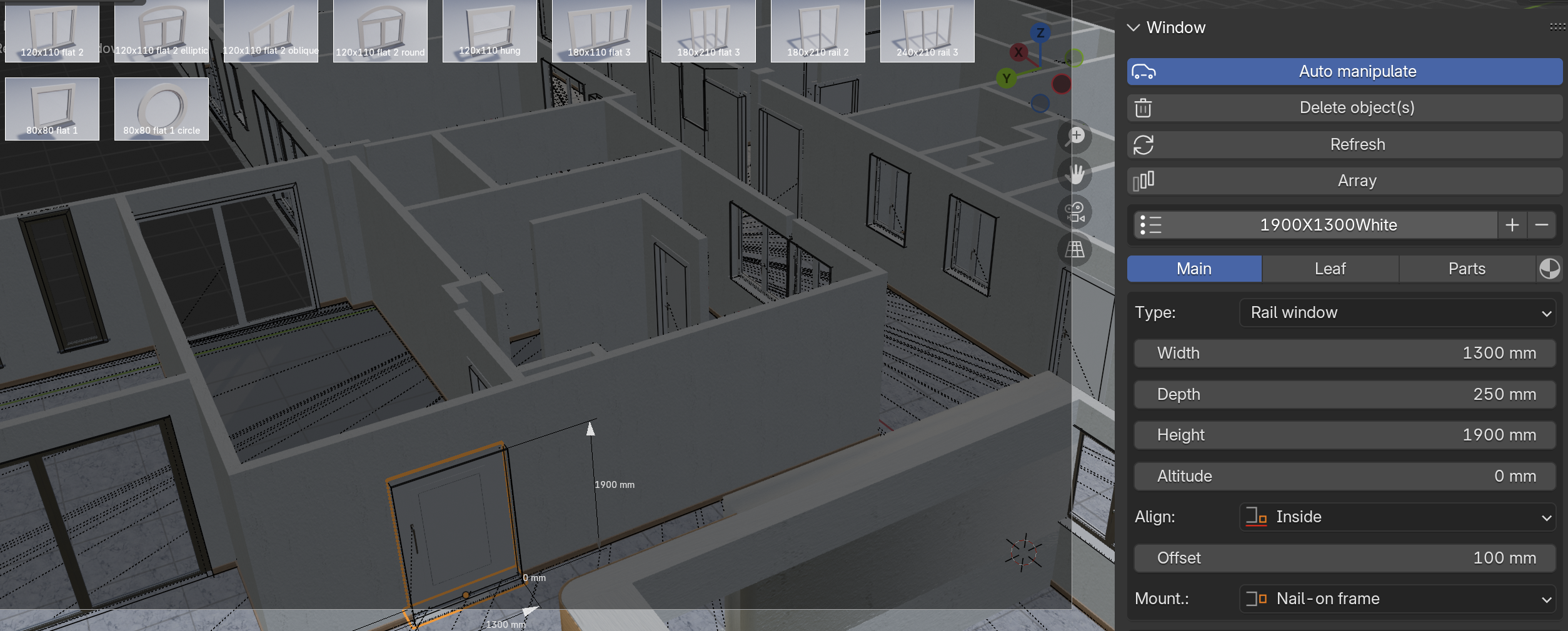Viewport: 1568px width, 631px height.
Task: Switch perspective/orthographic grid icon
Action: coord(1074,249)
